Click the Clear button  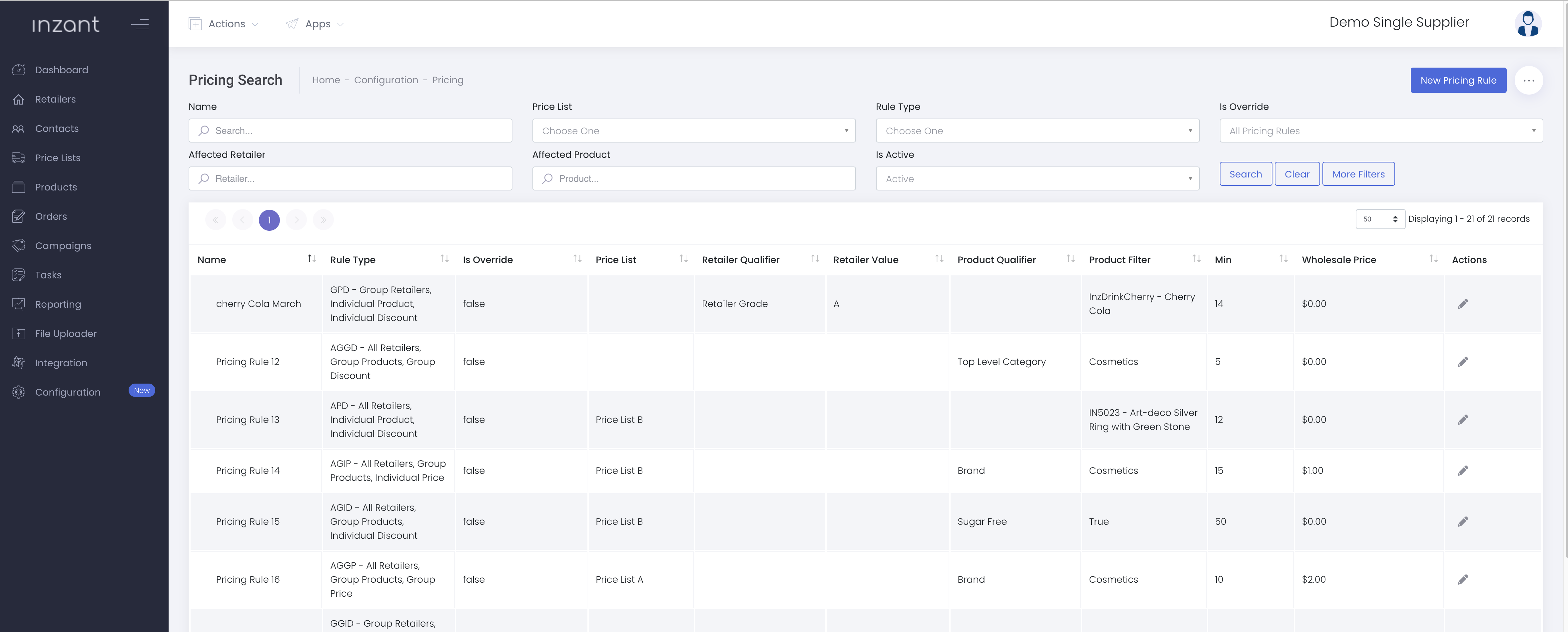[x=1296, y=174]
